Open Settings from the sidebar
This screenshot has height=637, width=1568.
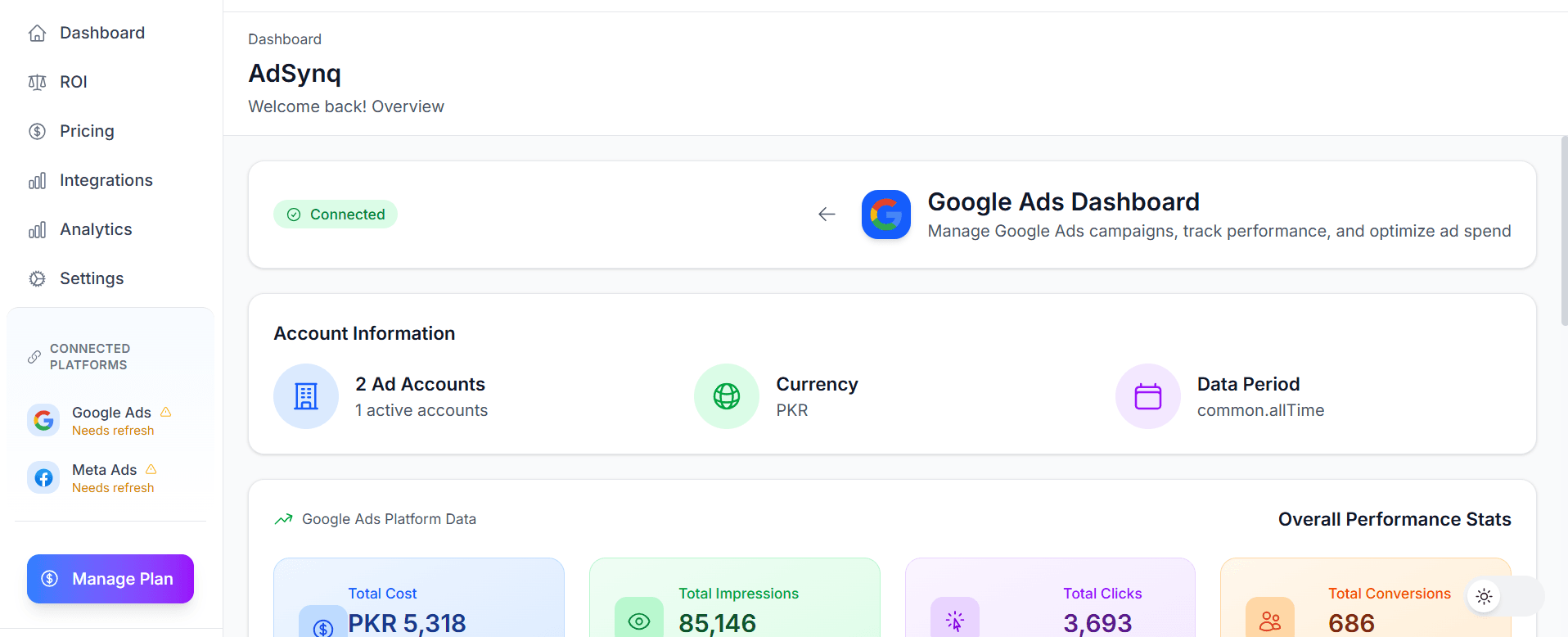point(110,278)
